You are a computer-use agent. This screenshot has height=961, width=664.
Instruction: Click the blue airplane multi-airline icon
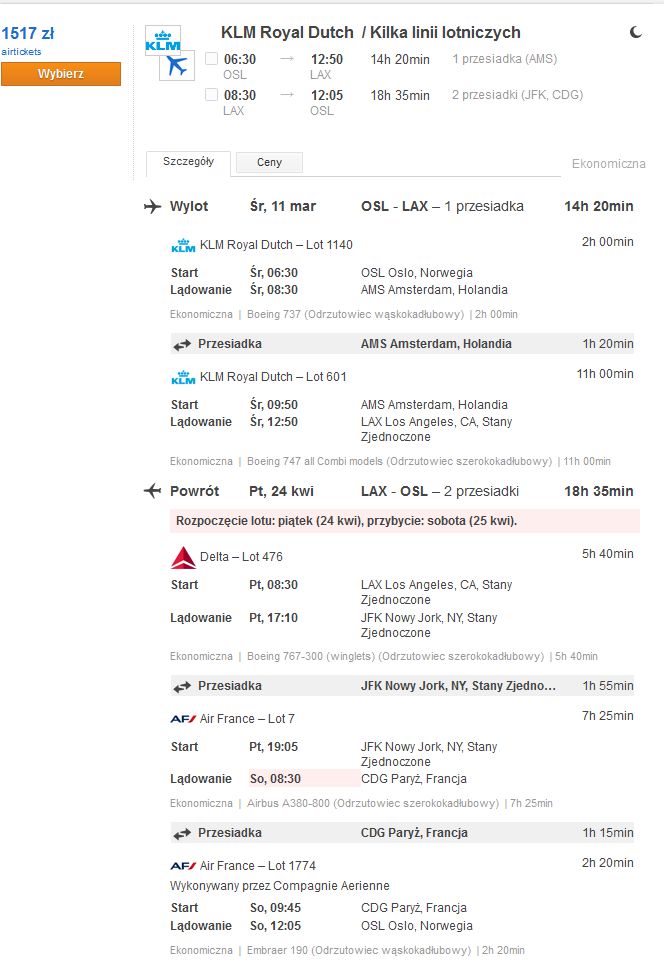[177, 65]
